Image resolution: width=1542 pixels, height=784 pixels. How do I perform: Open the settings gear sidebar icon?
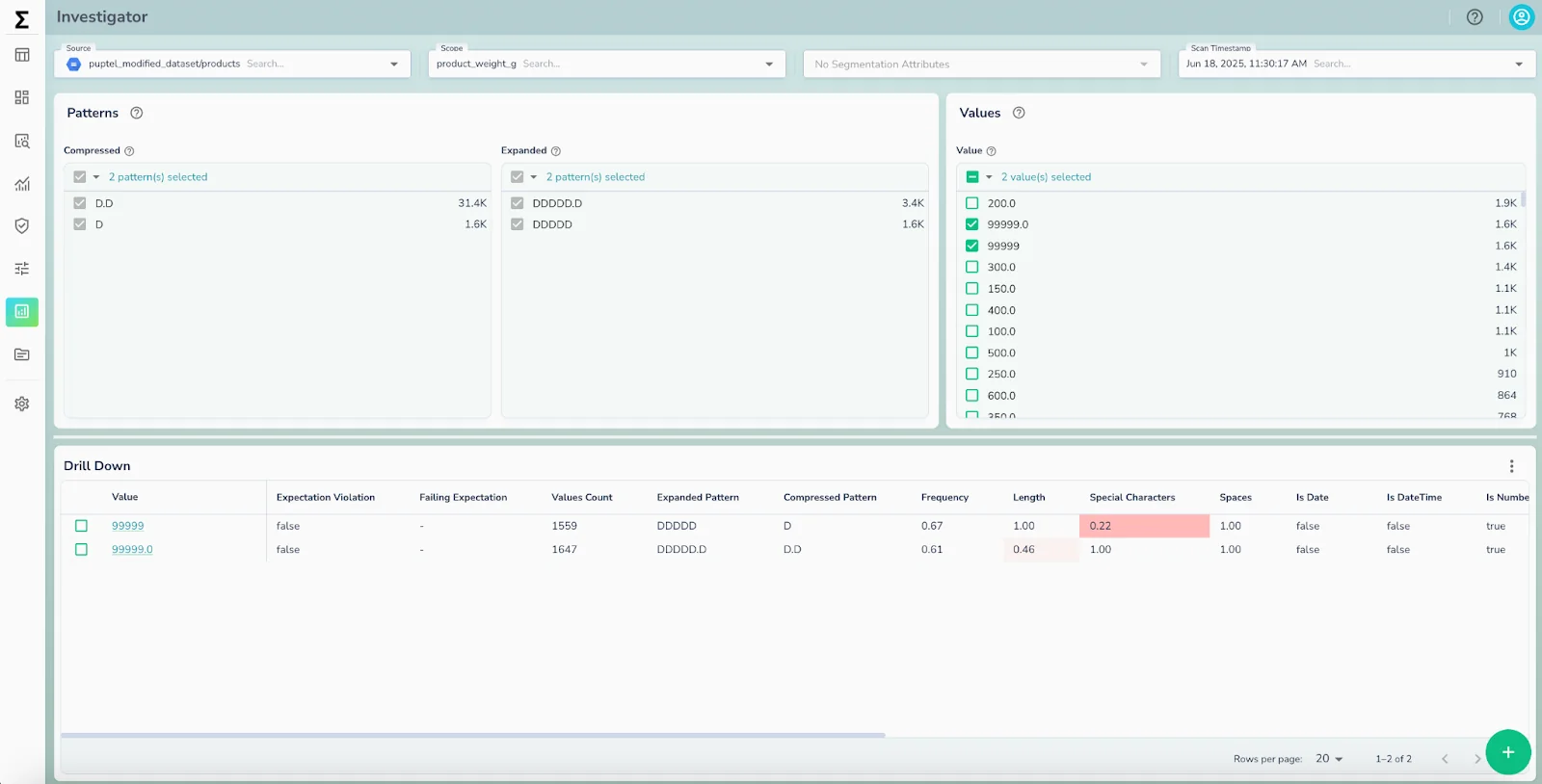22,404
